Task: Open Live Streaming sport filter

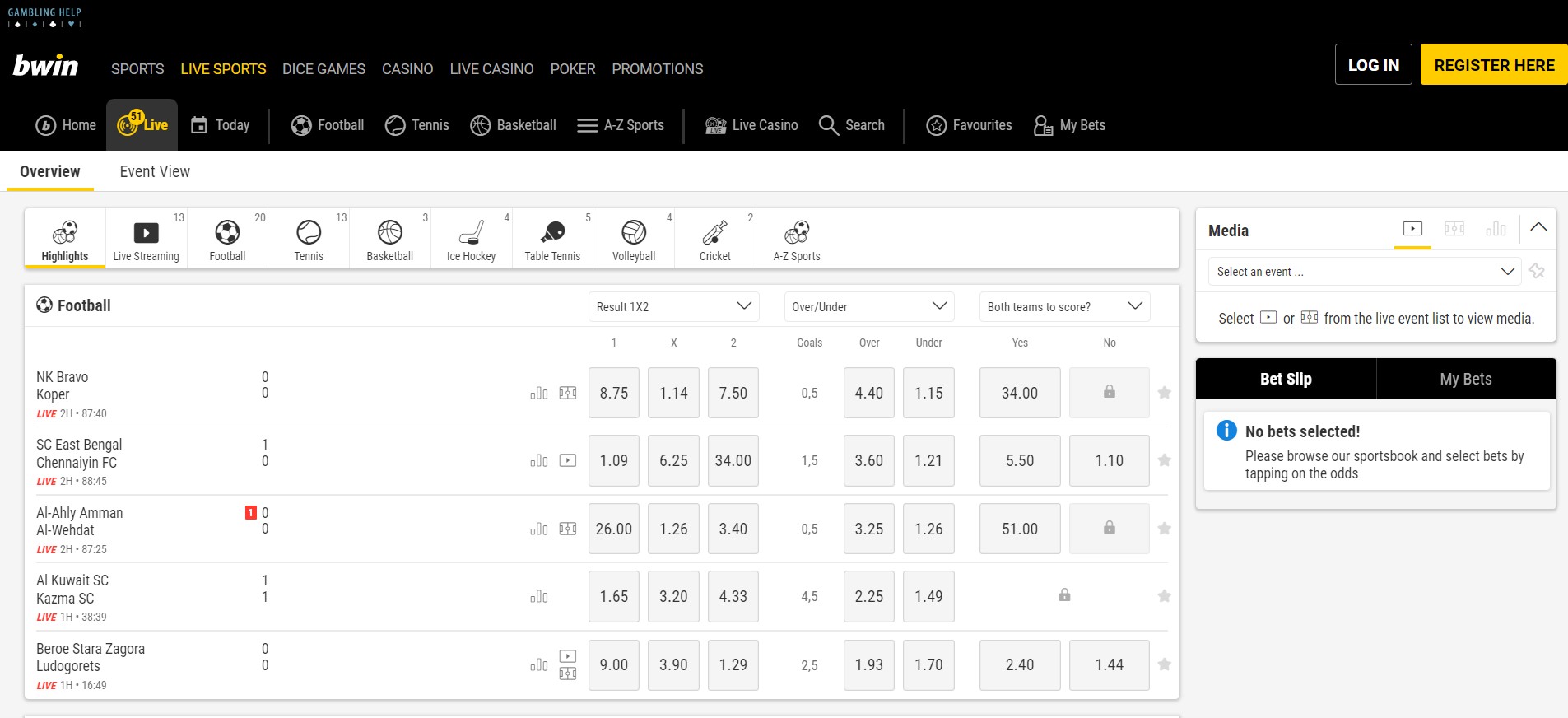Action: tap(146, 240)
